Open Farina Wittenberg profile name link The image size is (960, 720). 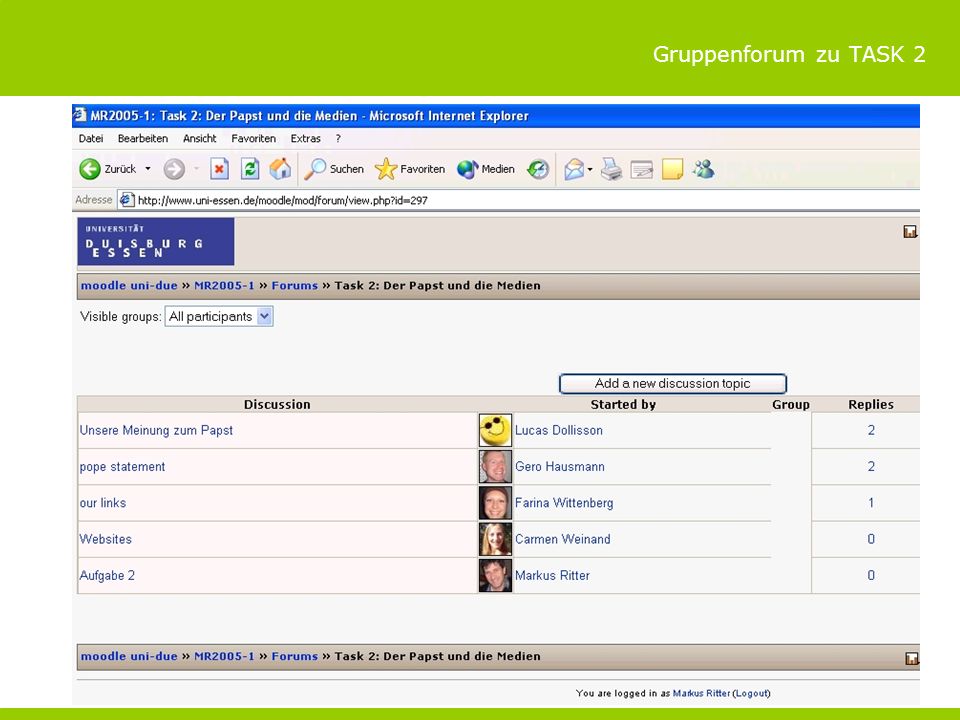[564, 503]
